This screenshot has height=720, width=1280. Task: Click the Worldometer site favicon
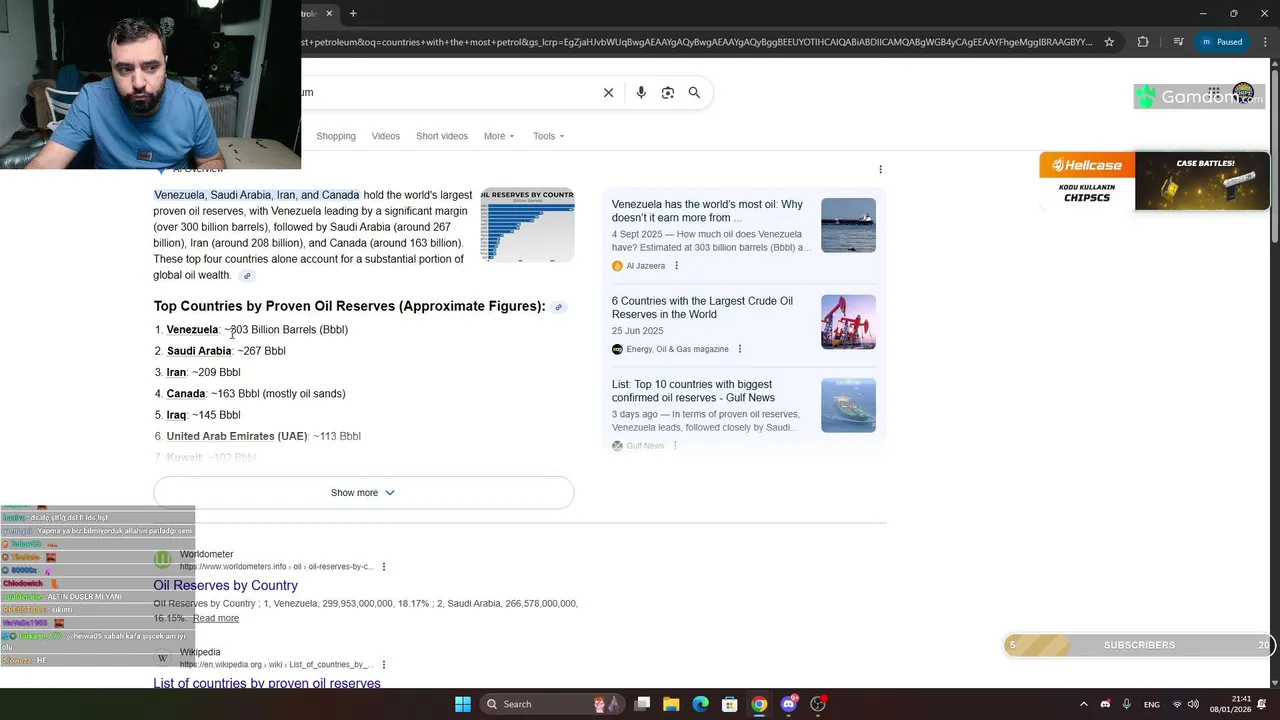coord(162,560)
